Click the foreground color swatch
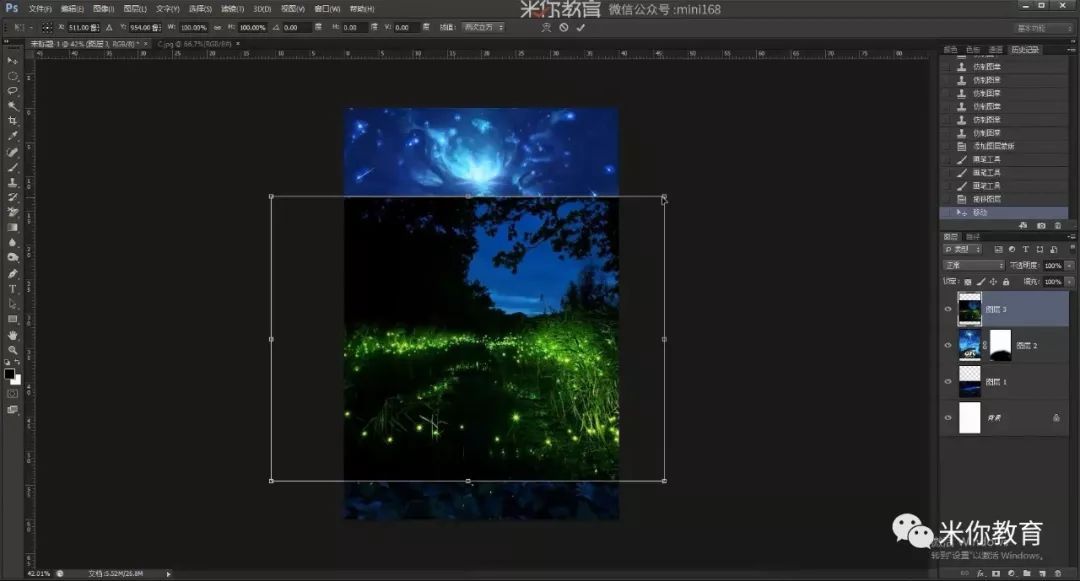 [x=10, y=374]
